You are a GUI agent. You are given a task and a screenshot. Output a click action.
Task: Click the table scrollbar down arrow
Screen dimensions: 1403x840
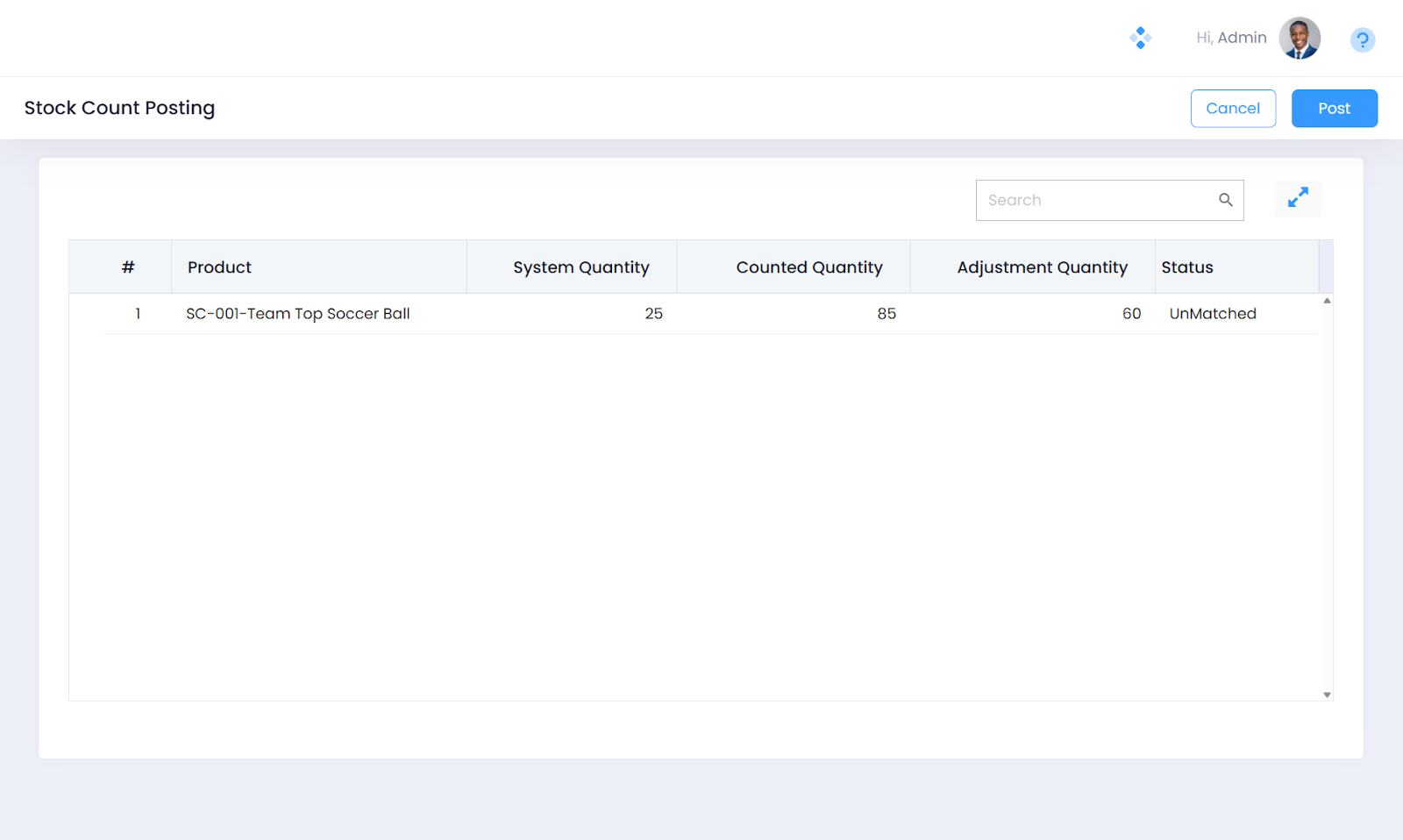click(1327, 694)
